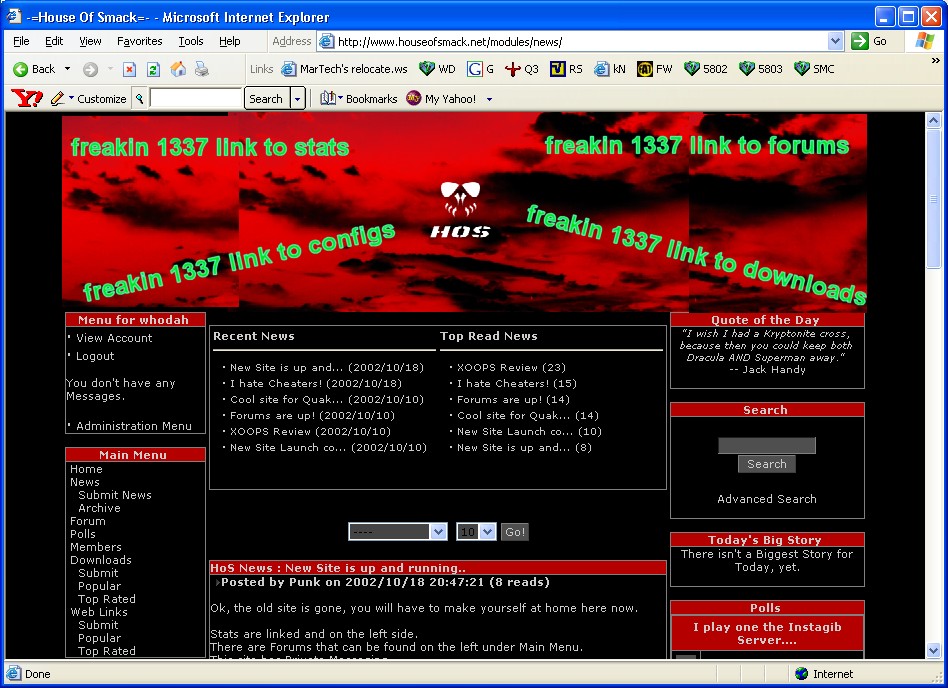Screen dimensions: 948x688
Task: Expand the My Yahoo! dropdown arrow
Action: (x=489, y=99)
